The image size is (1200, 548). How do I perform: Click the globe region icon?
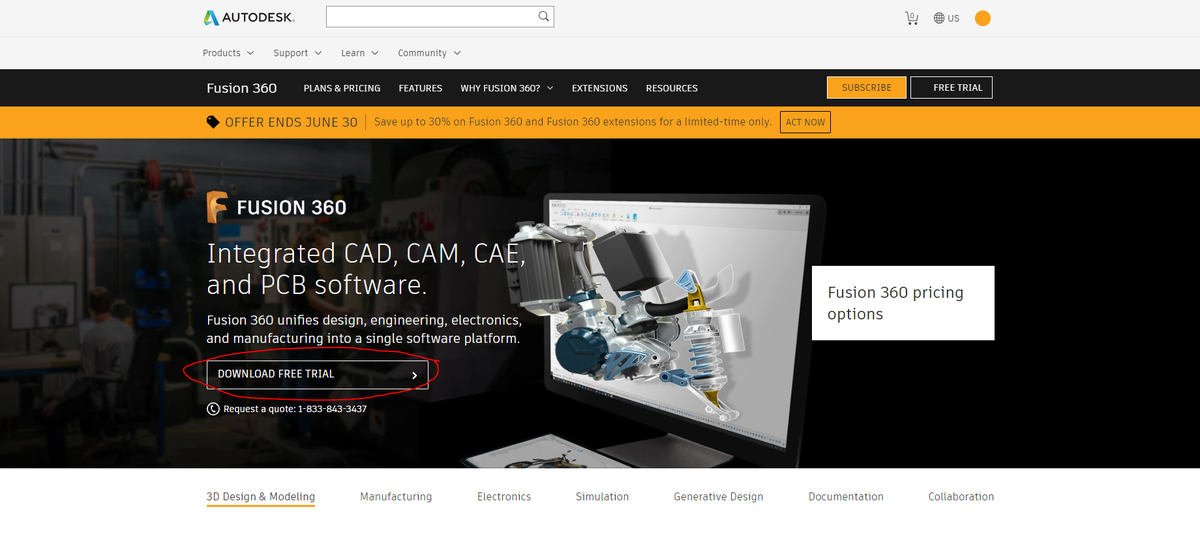939,18
